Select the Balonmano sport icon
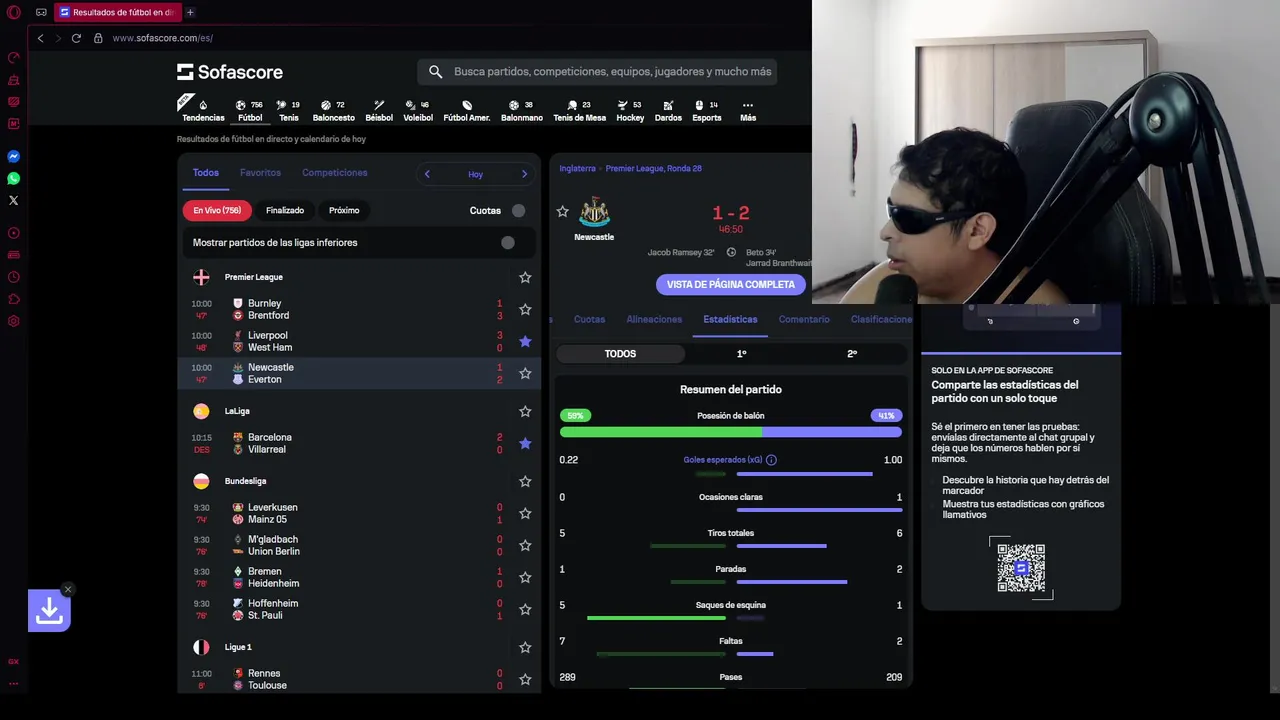The image size is (1280, 720). coord(522,110)
